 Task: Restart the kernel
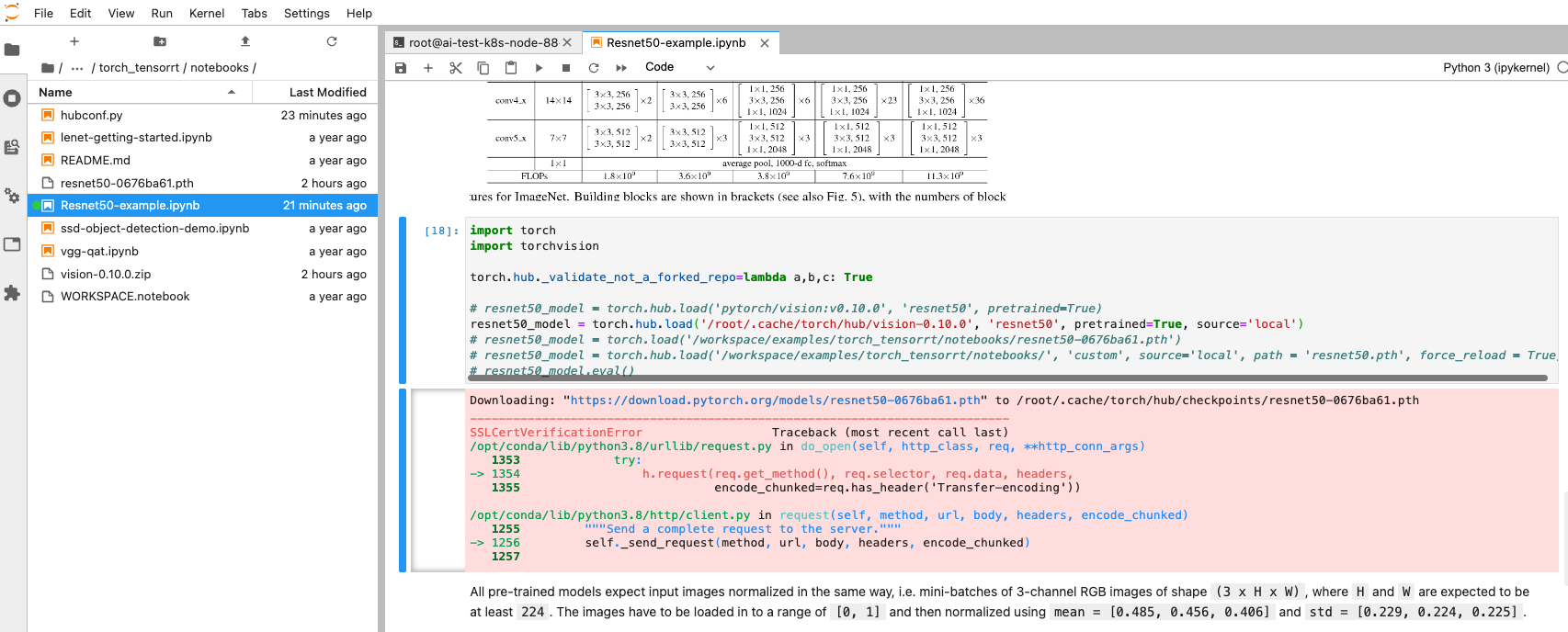(594, 67)
